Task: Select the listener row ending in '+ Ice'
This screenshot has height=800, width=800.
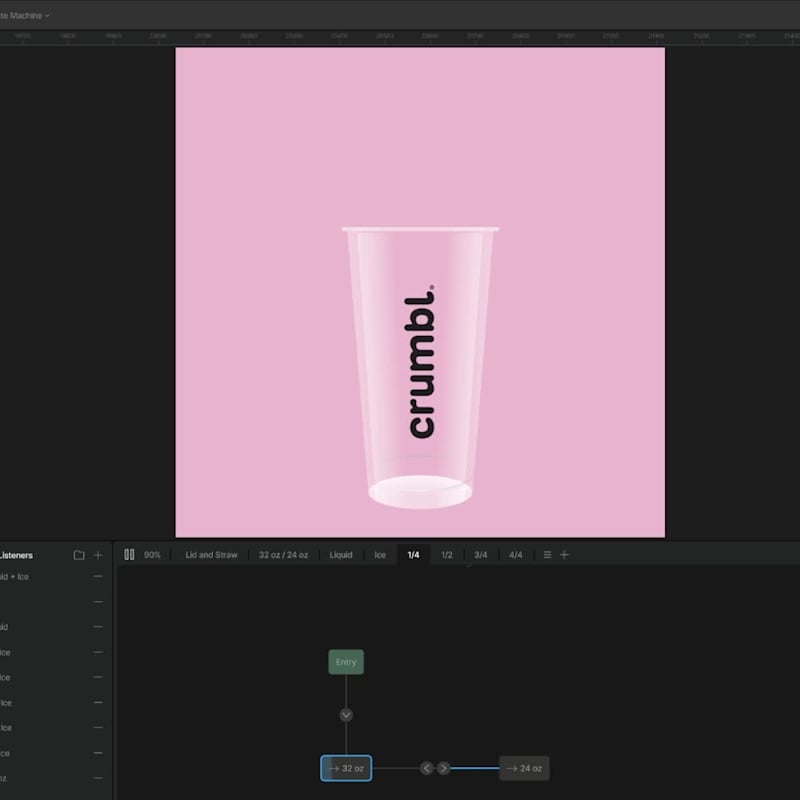Action: 52,577
